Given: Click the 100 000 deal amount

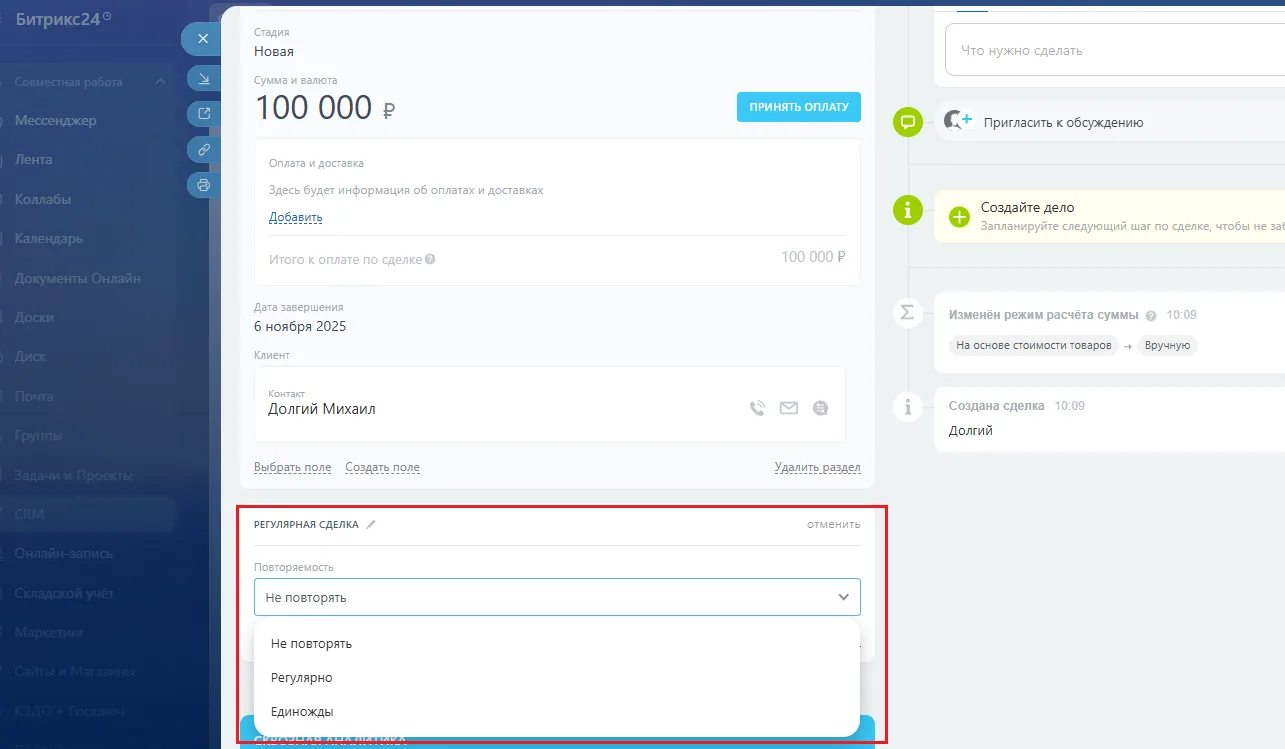Looking at the screenshot, I should (x=314, y=107).
